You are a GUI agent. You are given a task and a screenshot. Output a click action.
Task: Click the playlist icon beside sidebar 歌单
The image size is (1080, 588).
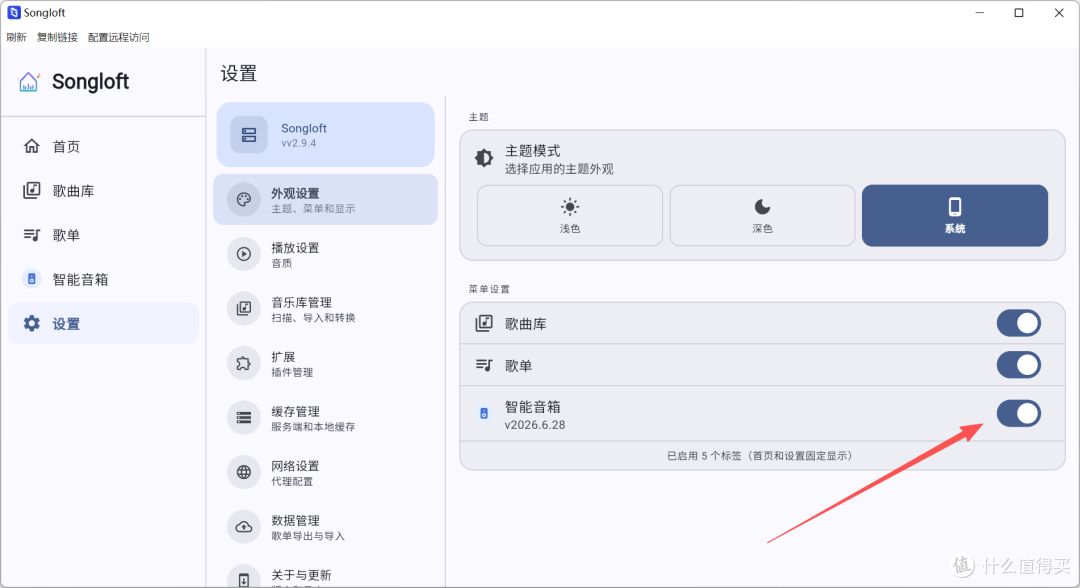click(32, 235)
